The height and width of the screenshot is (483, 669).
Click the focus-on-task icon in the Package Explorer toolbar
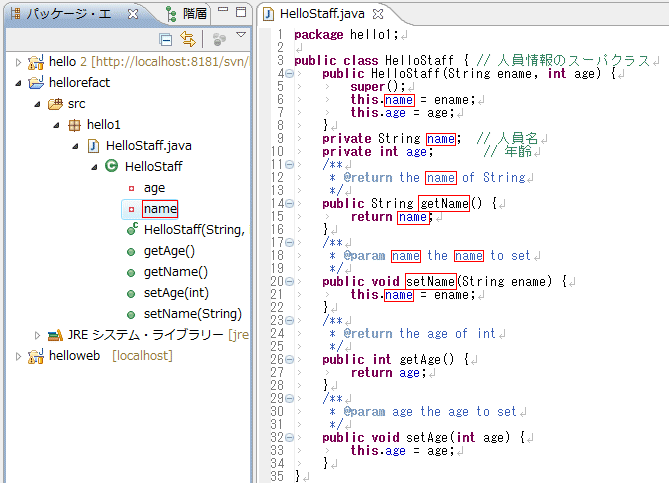tap(219, 40)
